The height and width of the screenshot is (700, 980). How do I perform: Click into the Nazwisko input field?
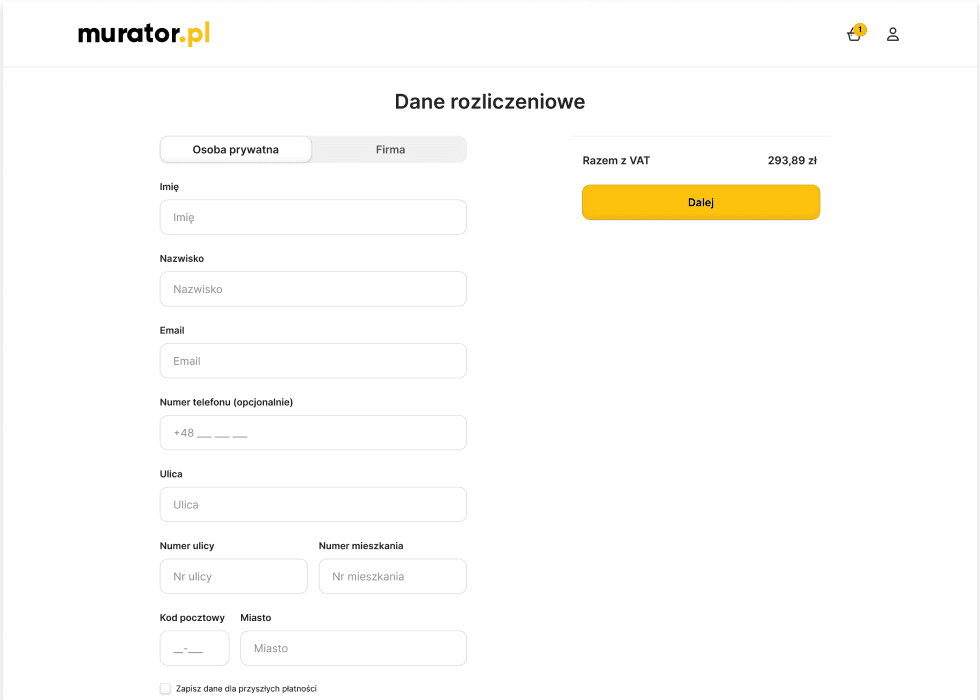pos(313,289)
